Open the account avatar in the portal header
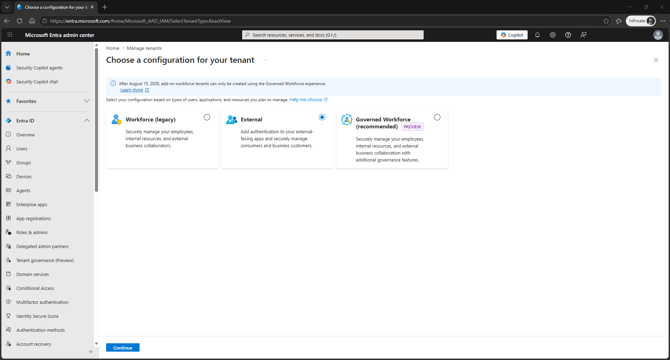 pos(658,35)
